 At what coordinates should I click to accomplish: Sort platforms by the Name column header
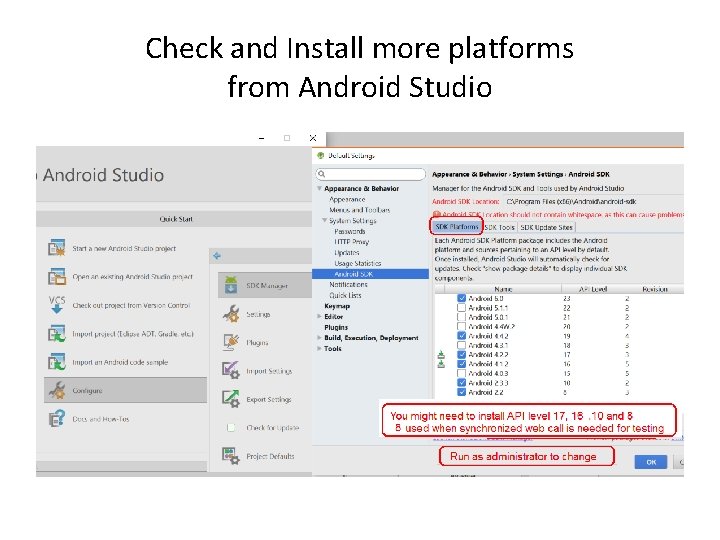pyautogui.click(x=503, y=289)
